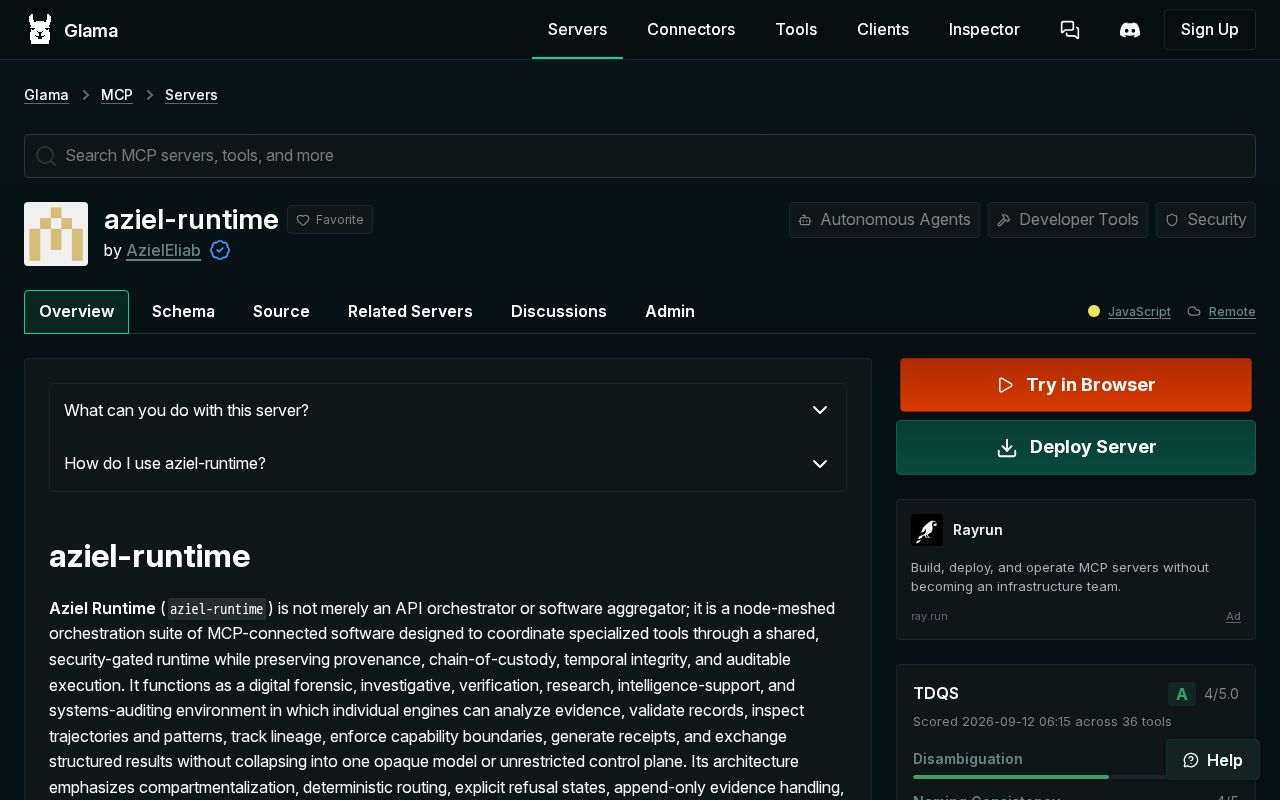Click the Autonomous Agents category tag

884,220
